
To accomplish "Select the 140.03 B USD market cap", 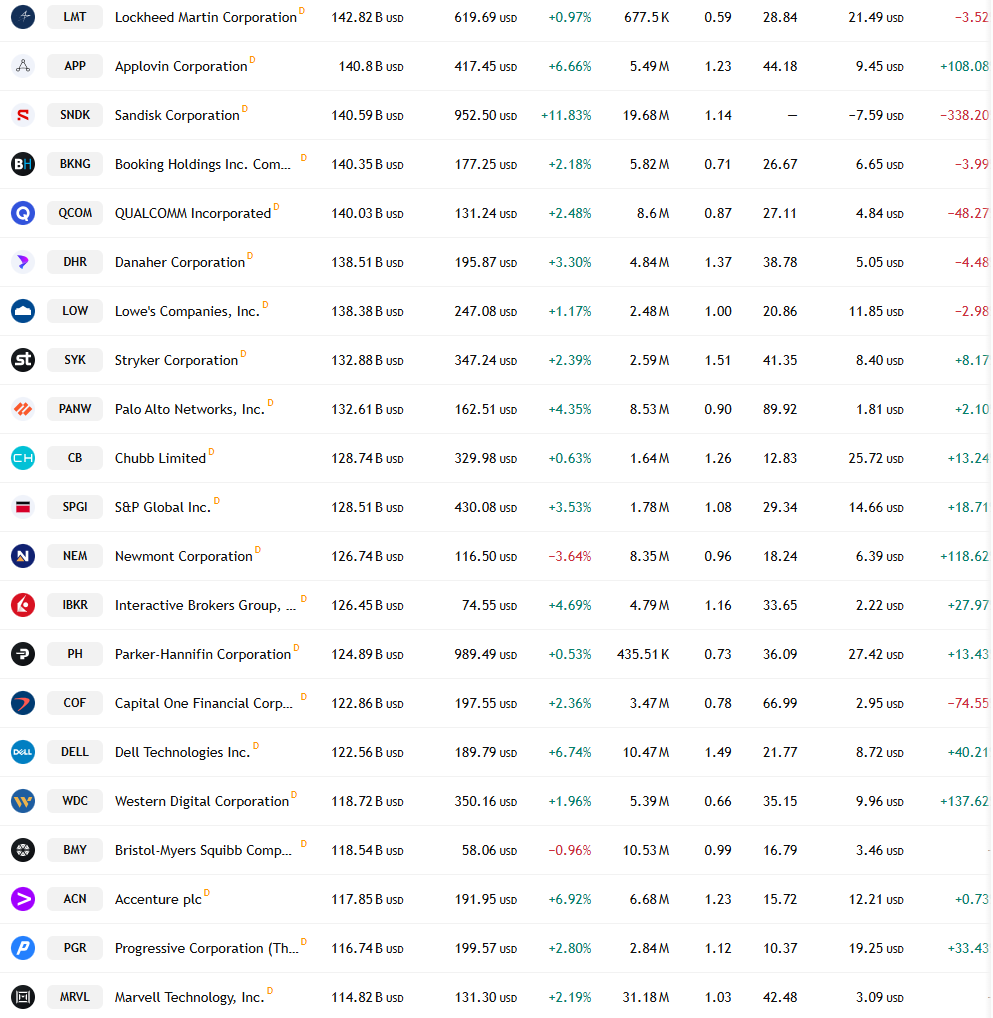I will point(368,214).
